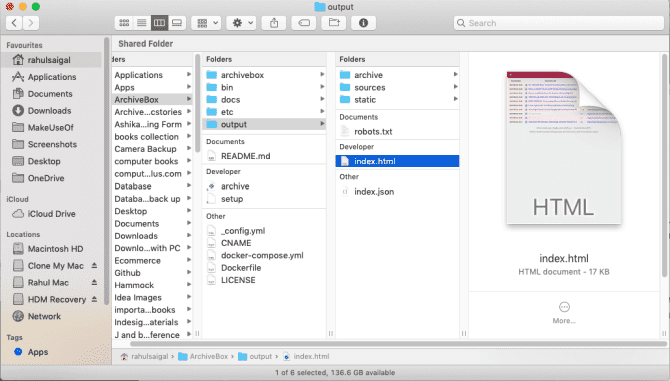The image size is (670, 381).
Task: Open Applications in the Favourites sidebar
Action: [x=51, y=77]
